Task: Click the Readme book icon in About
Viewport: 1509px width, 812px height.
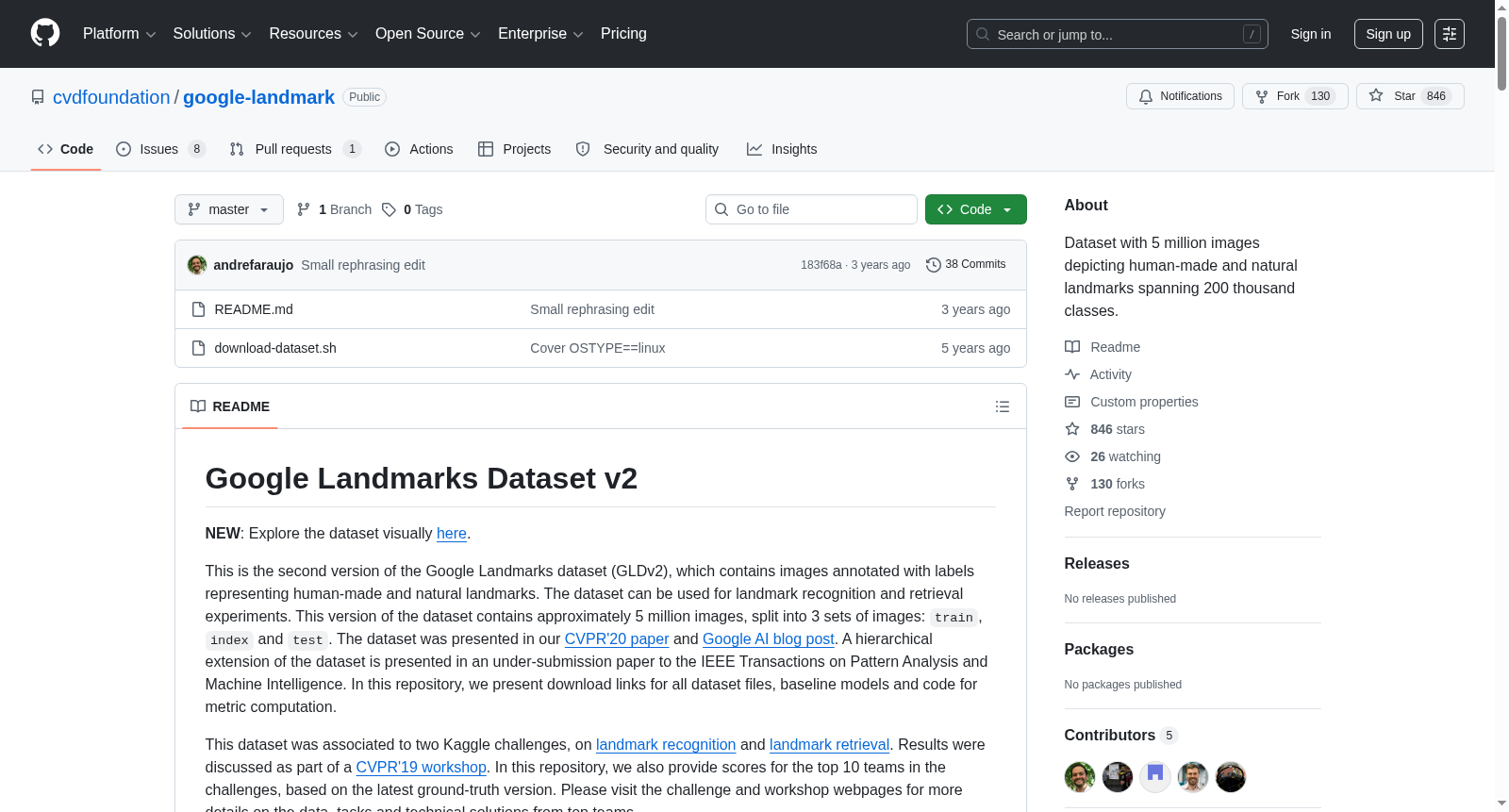Action: tap(1072, 347)
